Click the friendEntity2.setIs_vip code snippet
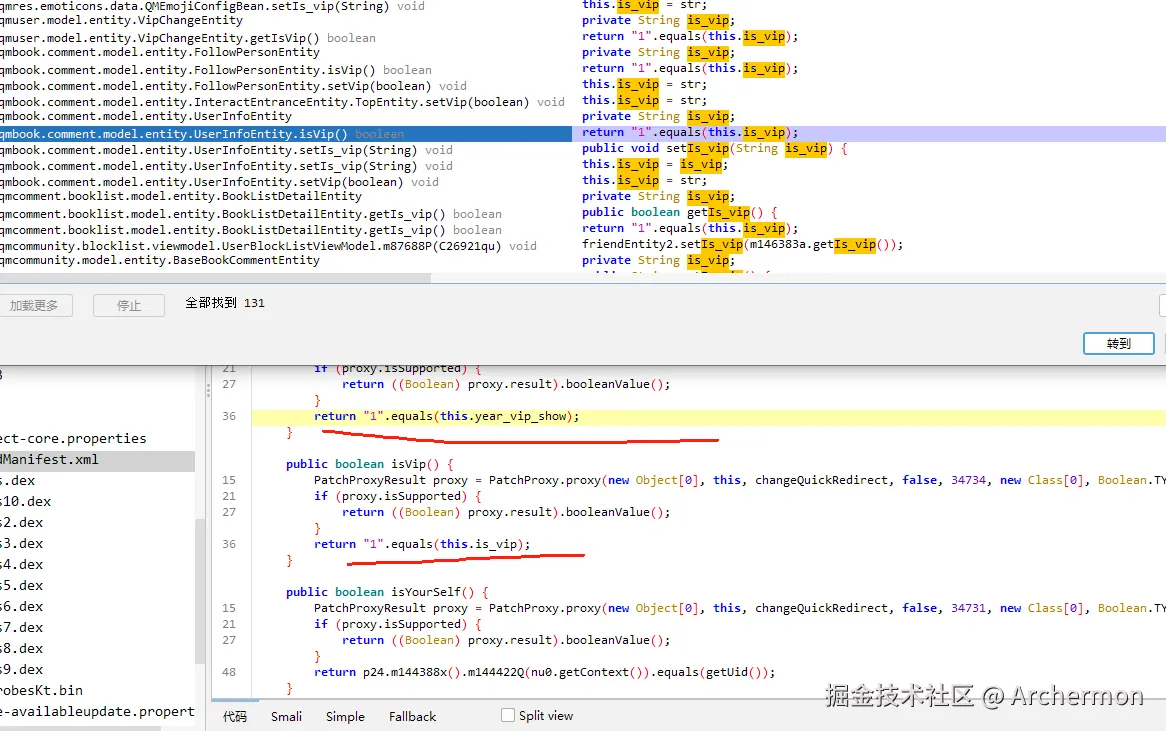The width and height of the screenshot is (1166, 731). point(742,245)
